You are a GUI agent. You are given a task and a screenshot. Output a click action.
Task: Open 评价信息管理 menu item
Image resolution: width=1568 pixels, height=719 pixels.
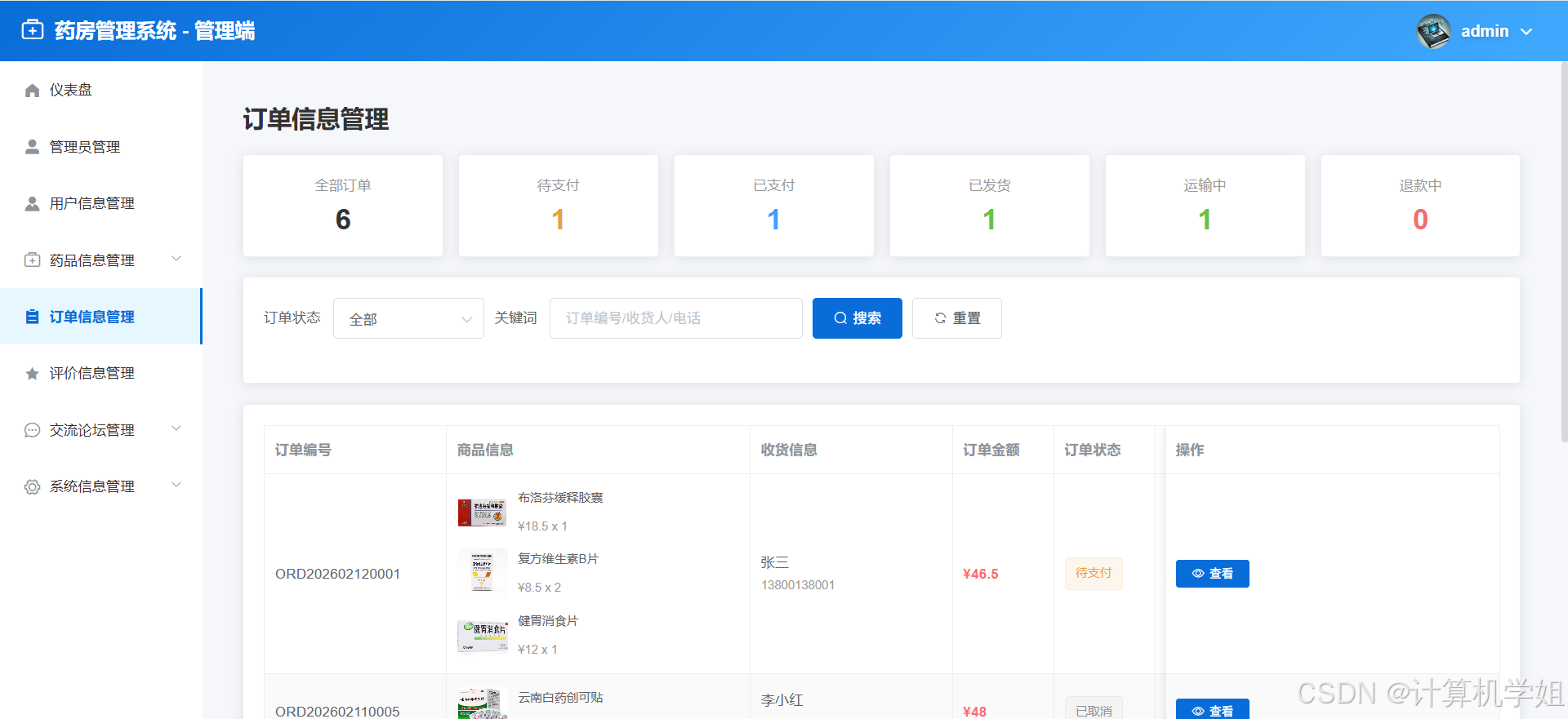(101, 373)
